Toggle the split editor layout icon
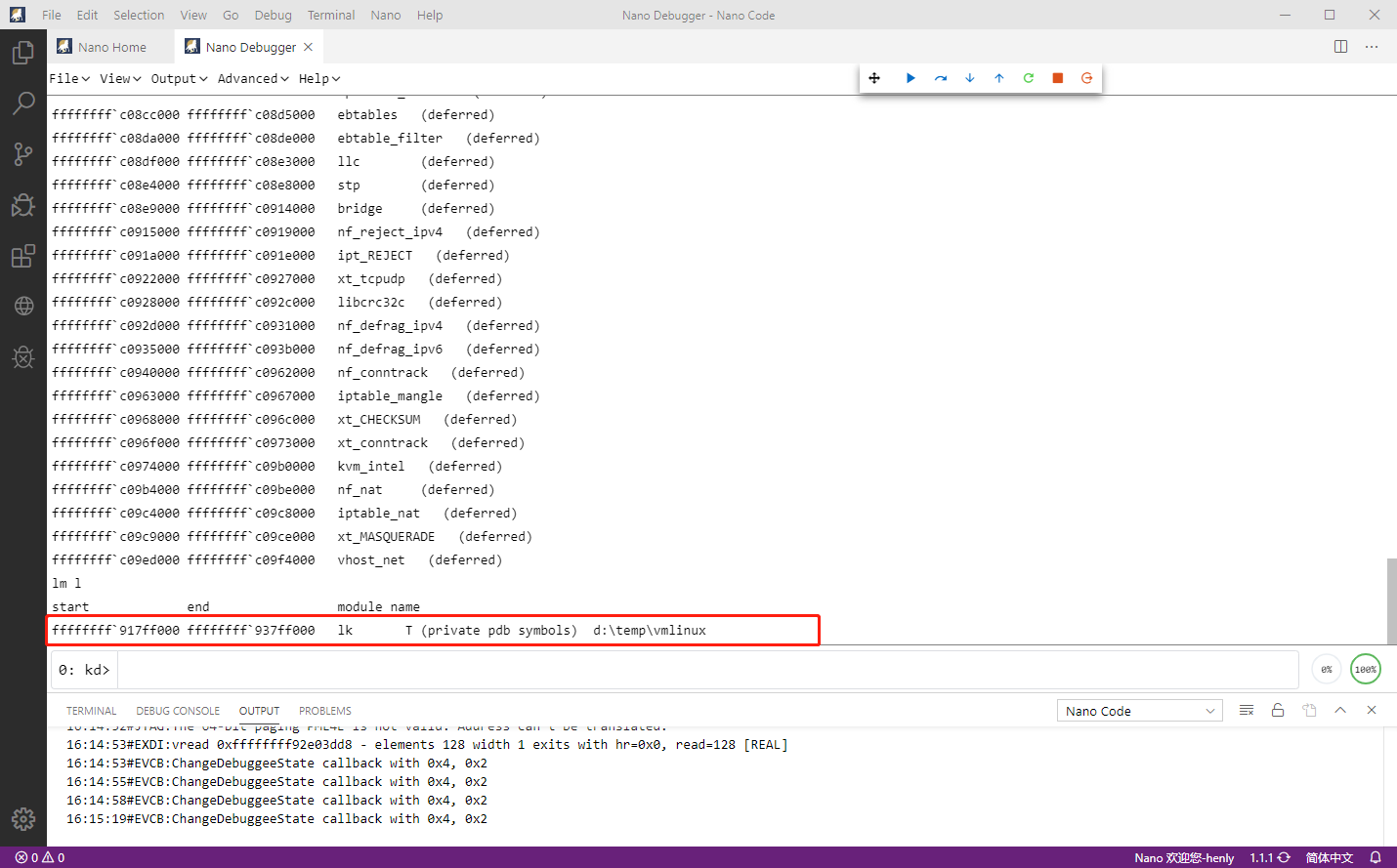The height and width of the screenshot is (868, 1397). coord(1339,46)
